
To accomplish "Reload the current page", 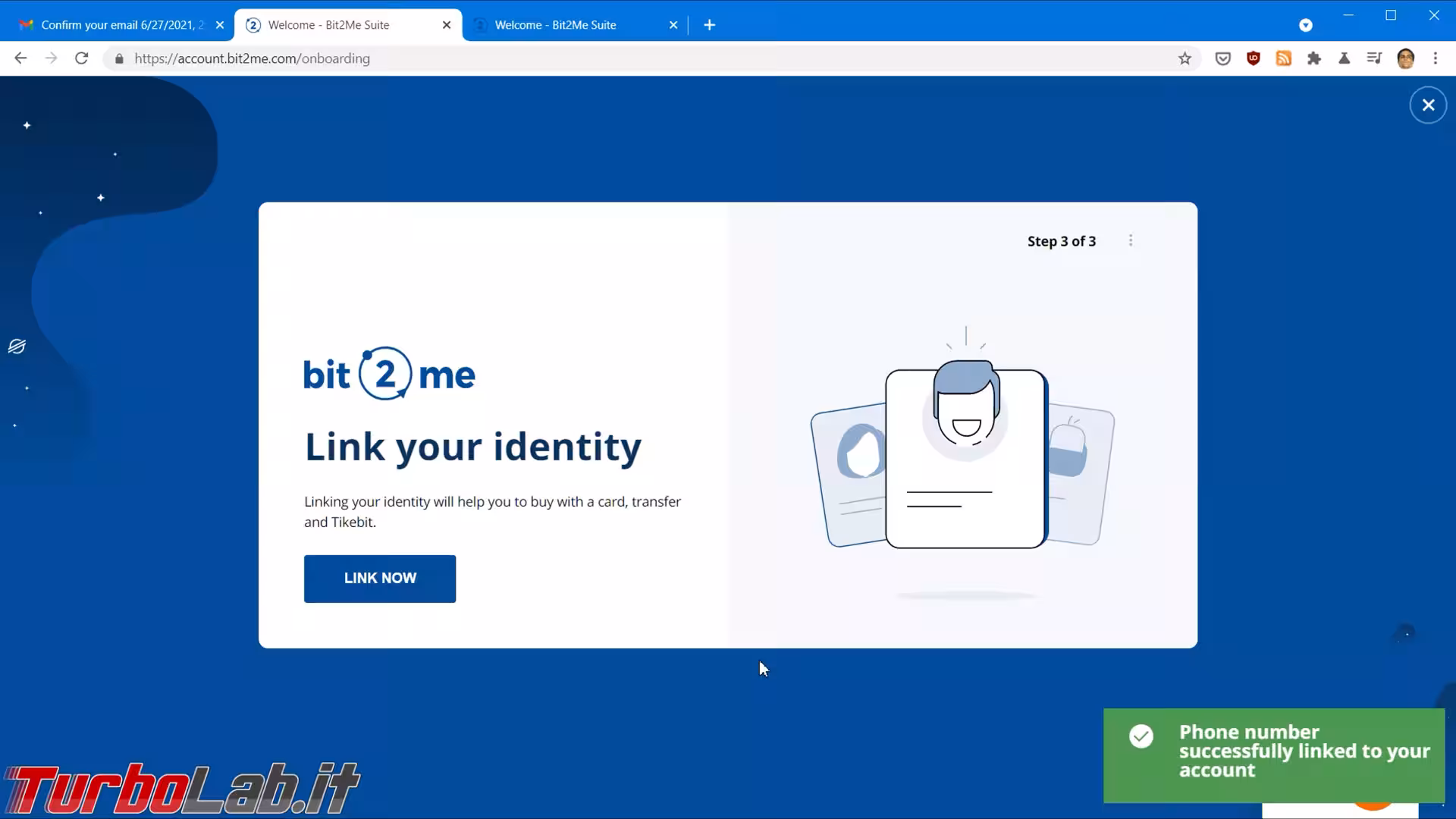I will [82, 58].
